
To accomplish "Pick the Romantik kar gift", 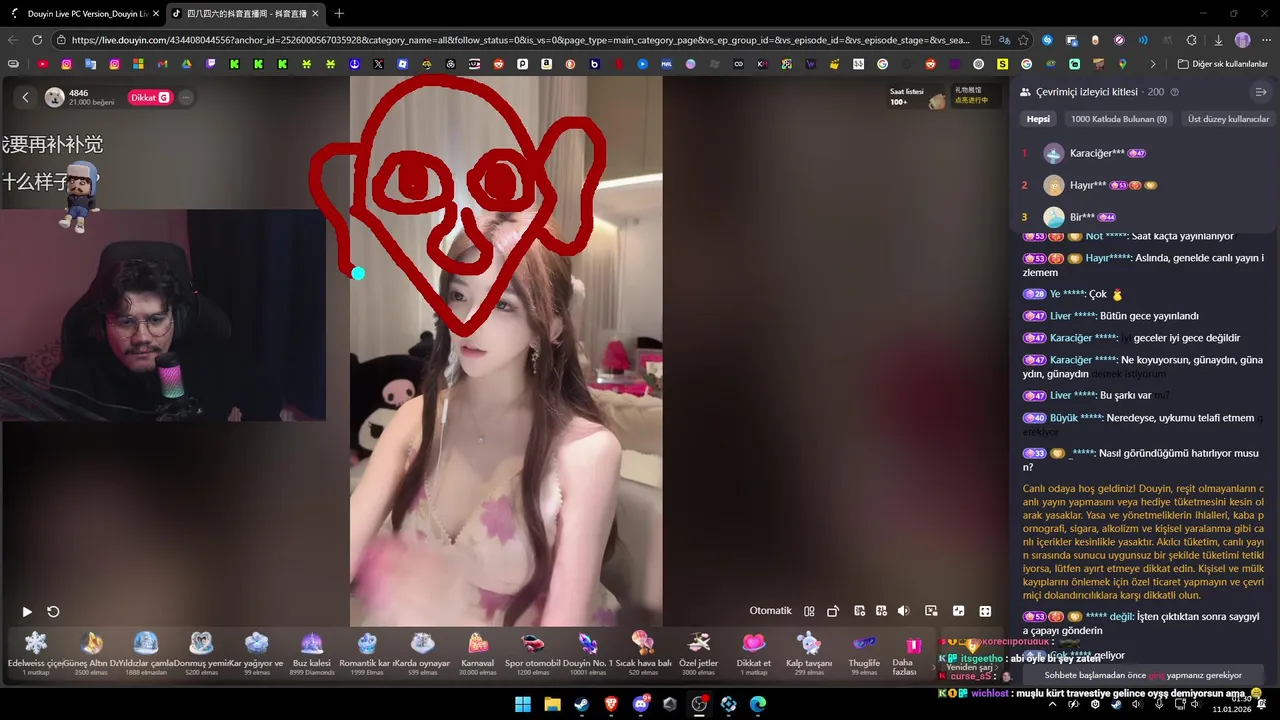I will 367,653.
